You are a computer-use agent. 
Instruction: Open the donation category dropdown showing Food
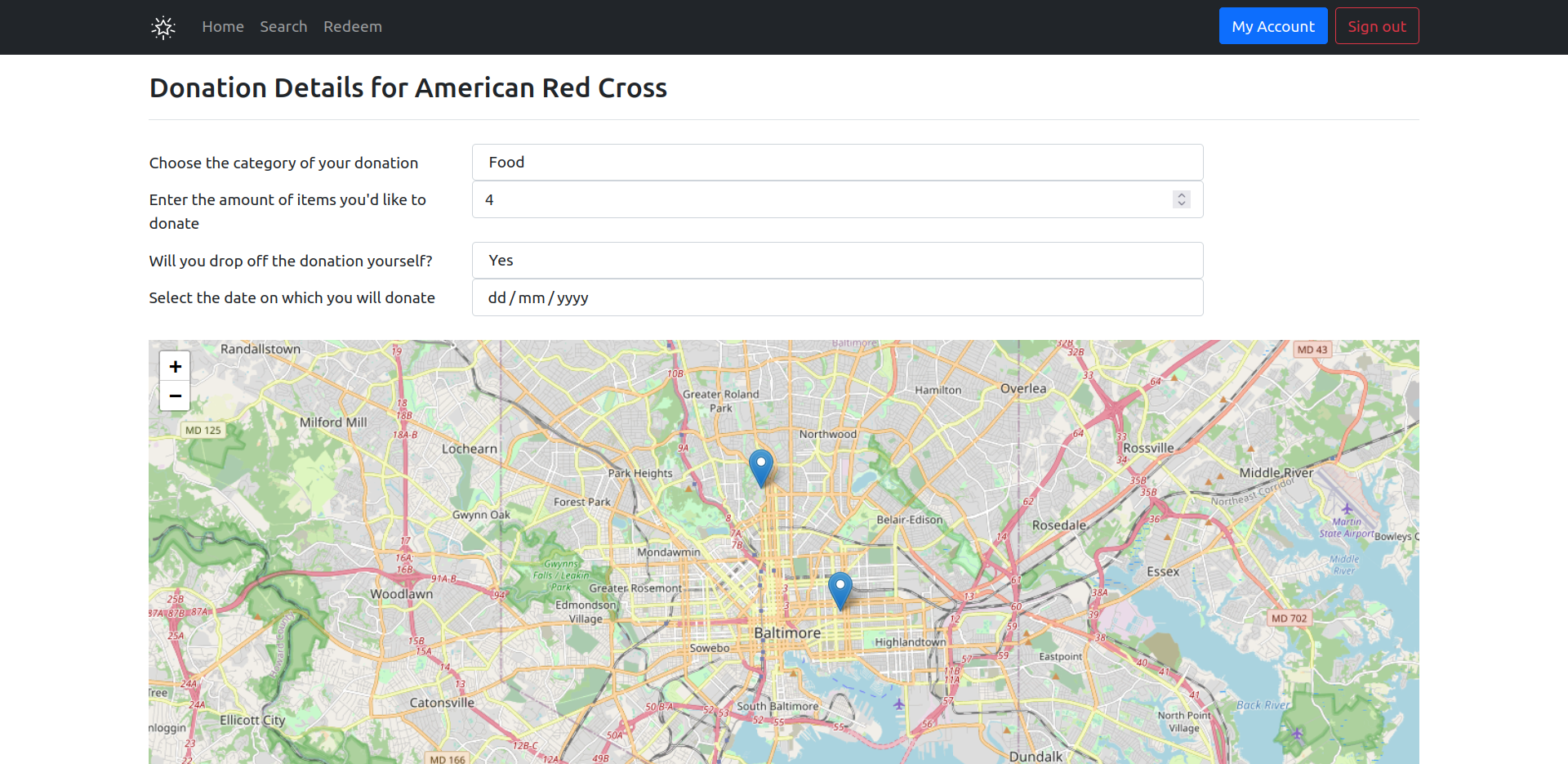point(837,163)
